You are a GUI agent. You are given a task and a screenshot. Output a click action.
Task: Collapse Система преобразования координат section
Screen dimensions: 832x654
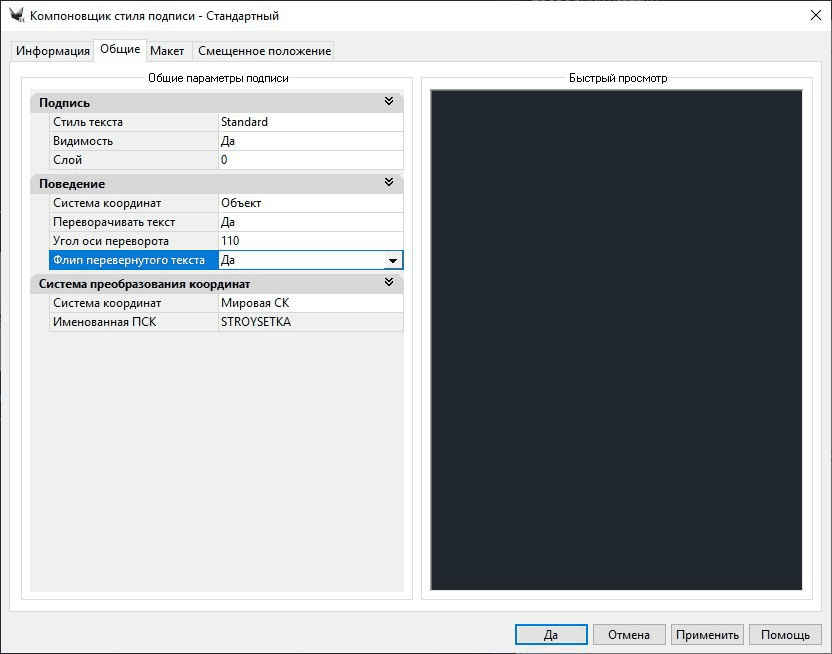coord(389,283)
